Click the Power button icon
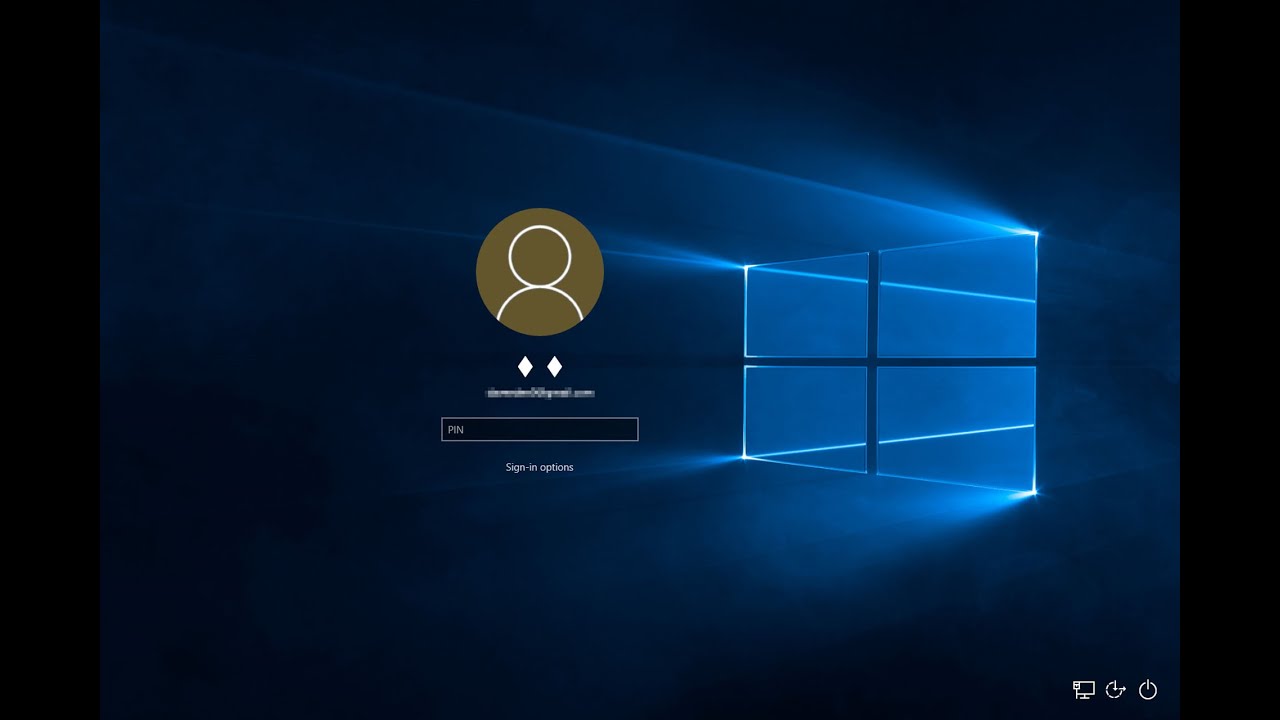The image size is (1280, 720). pos(1148,690)
